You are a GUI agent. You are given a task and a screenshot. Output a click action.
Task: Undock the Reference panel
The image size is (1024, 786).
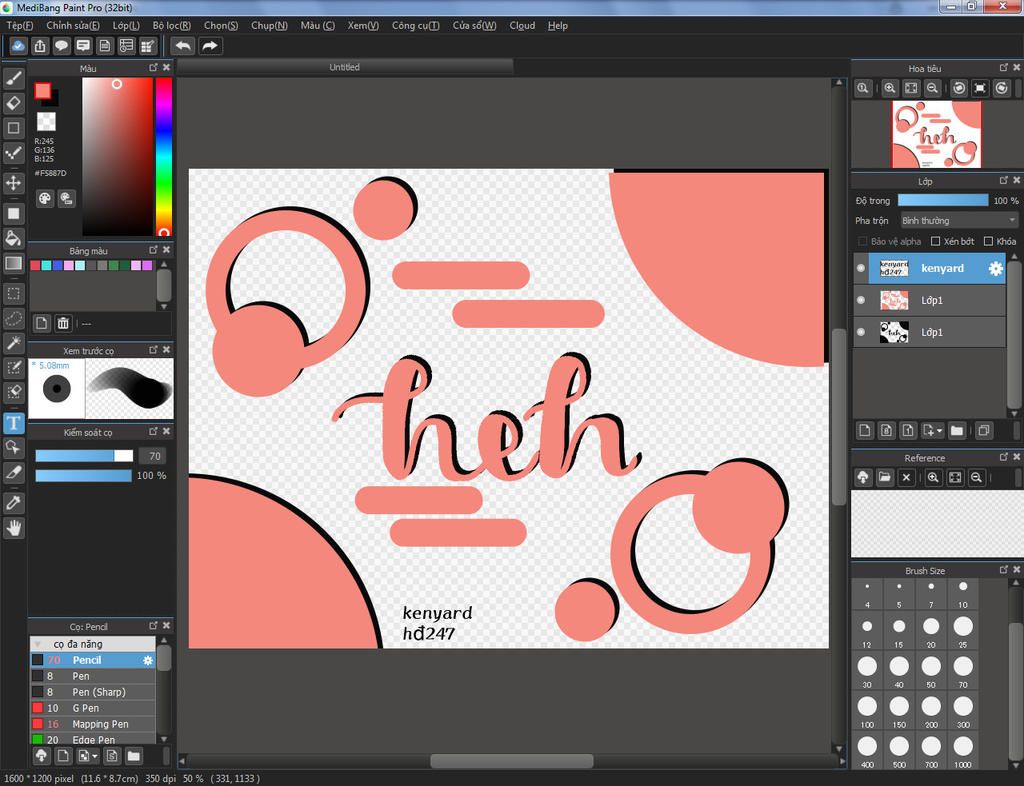(x=1004, y=458)
